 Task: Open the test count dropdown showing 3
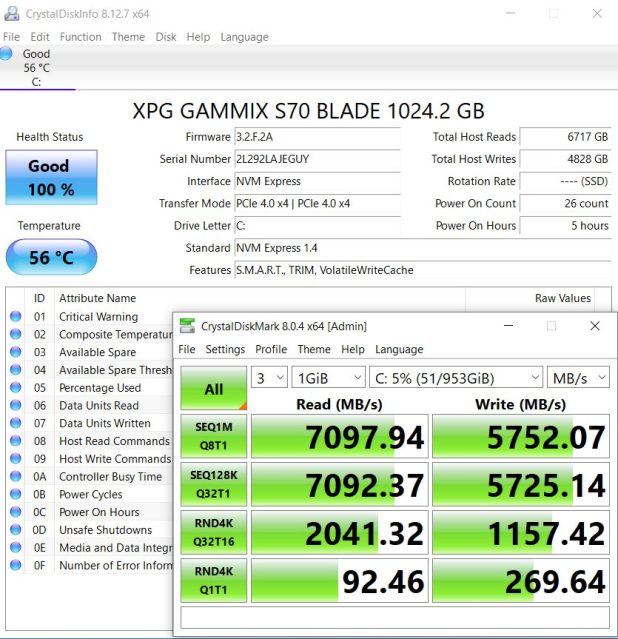coord(269,378)
